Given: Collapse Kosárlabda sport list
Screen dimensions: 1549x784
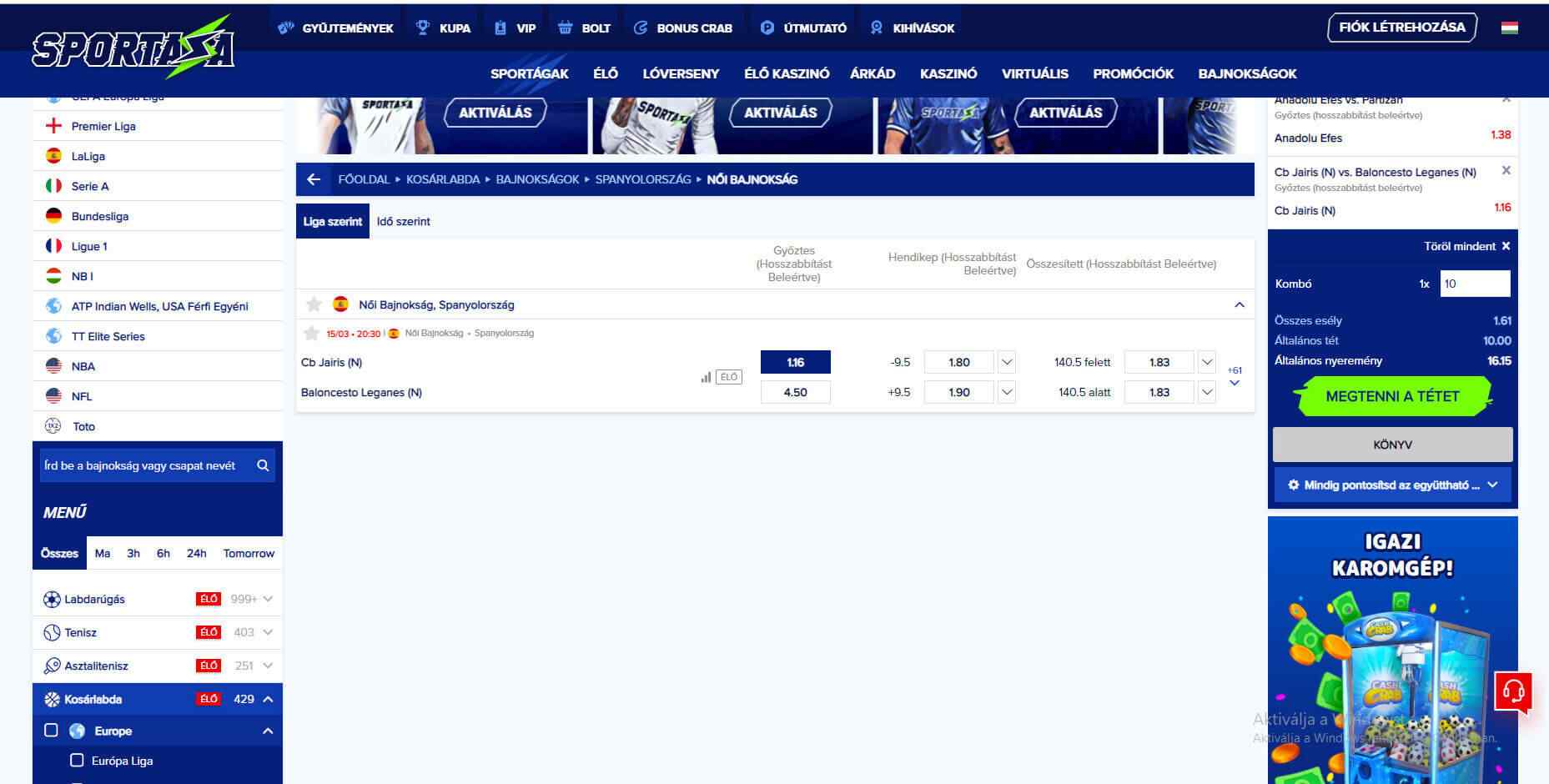Looking at the screenshot, I should 268,699.
